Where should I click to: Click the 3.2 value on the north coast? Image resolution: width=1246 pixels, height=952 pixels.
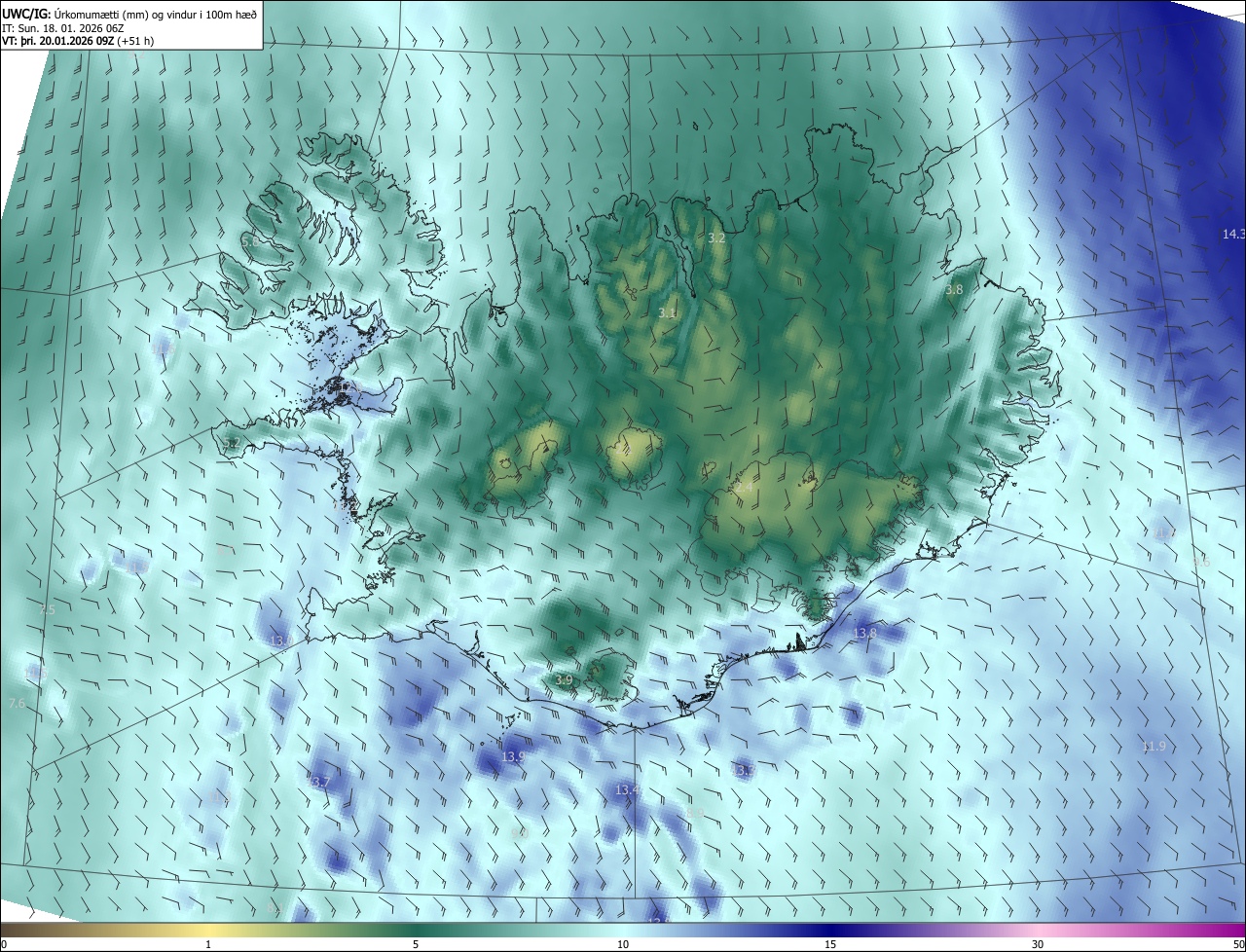pos(716,238)
